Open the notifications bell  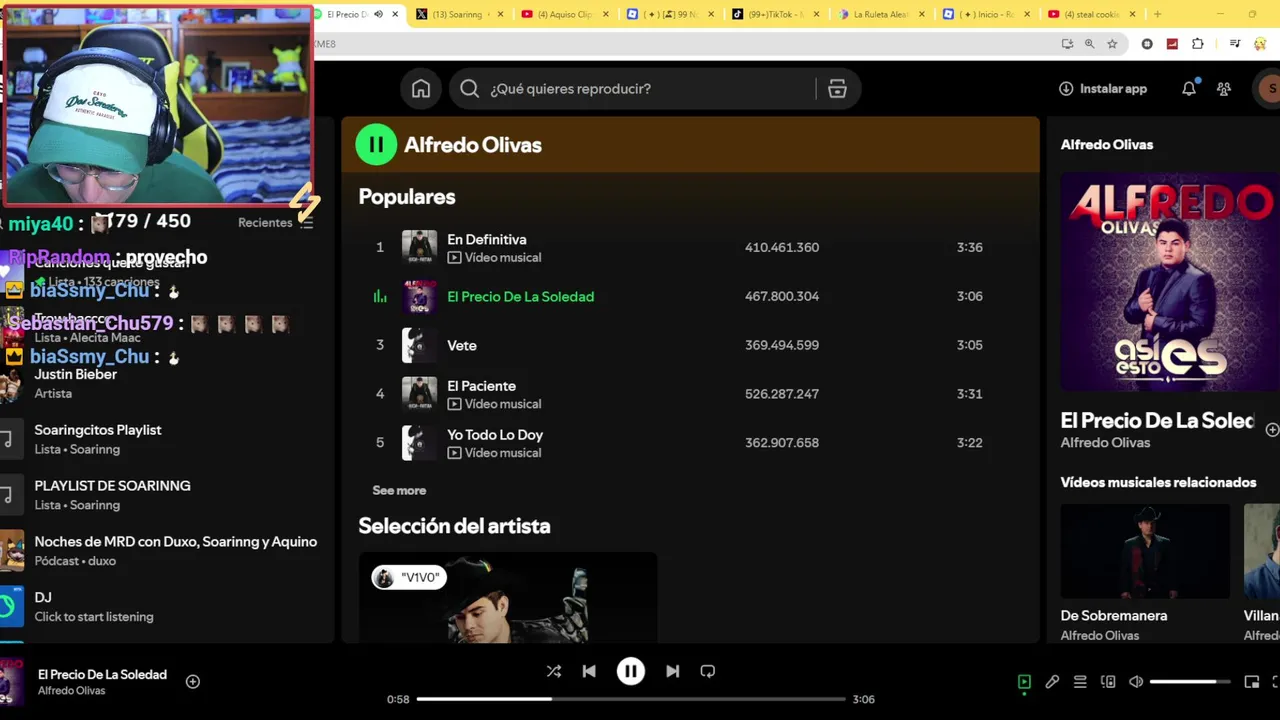tap(1189, 89)
